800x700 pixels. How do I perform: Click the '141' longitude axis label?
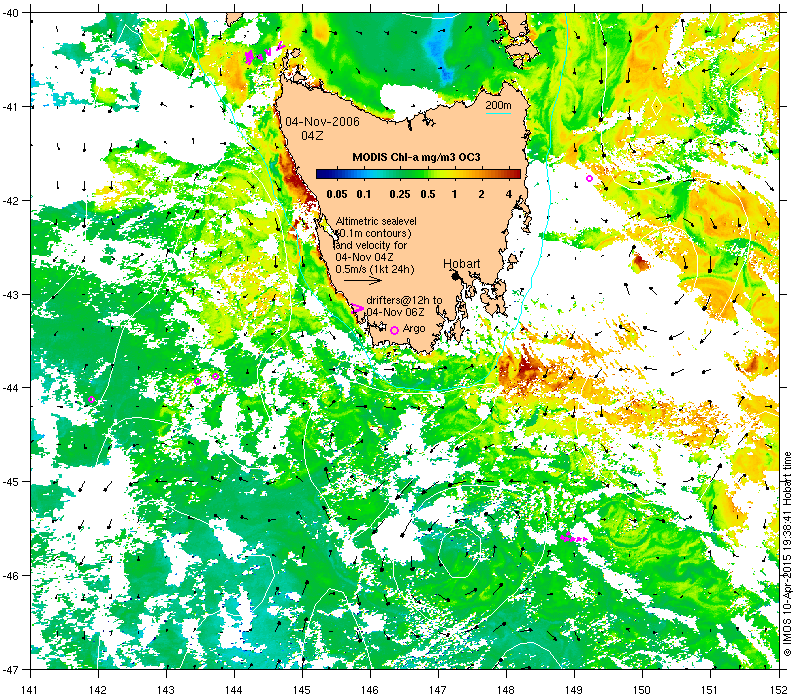pyautogui.click(x=30, y=690)
